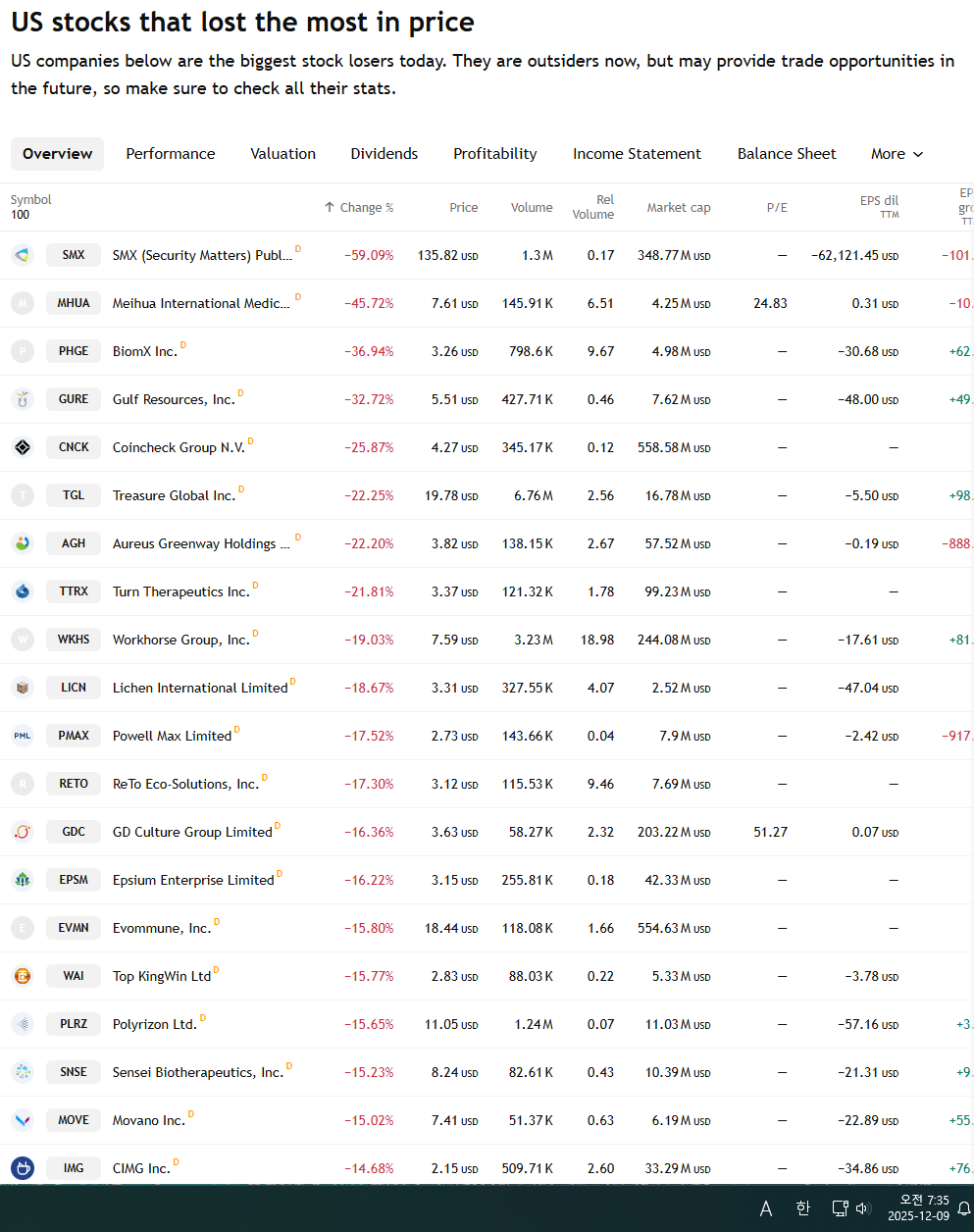Open the taskbar notification bell
Screen dimensions: 974x1232
(964, 1208)
